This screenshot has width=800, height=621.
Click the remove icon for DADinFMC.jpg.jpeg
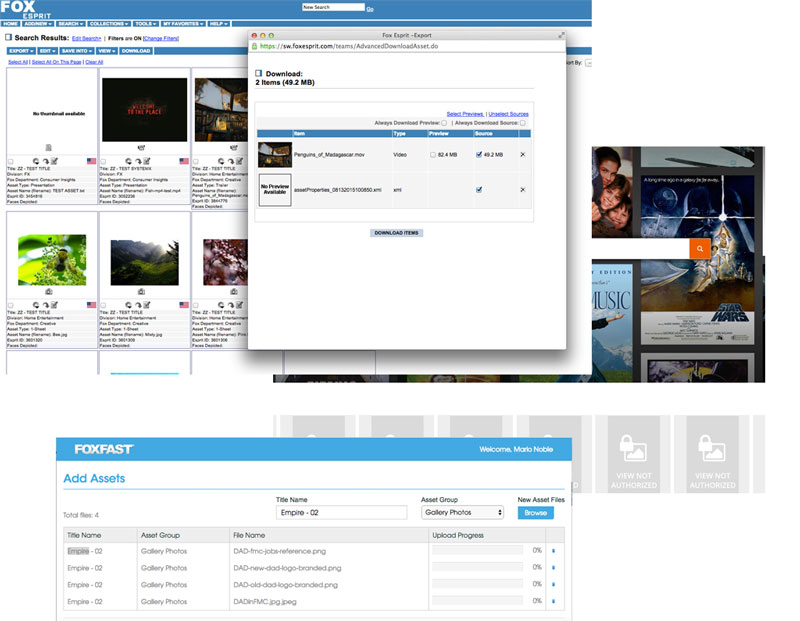pos(554,602)
